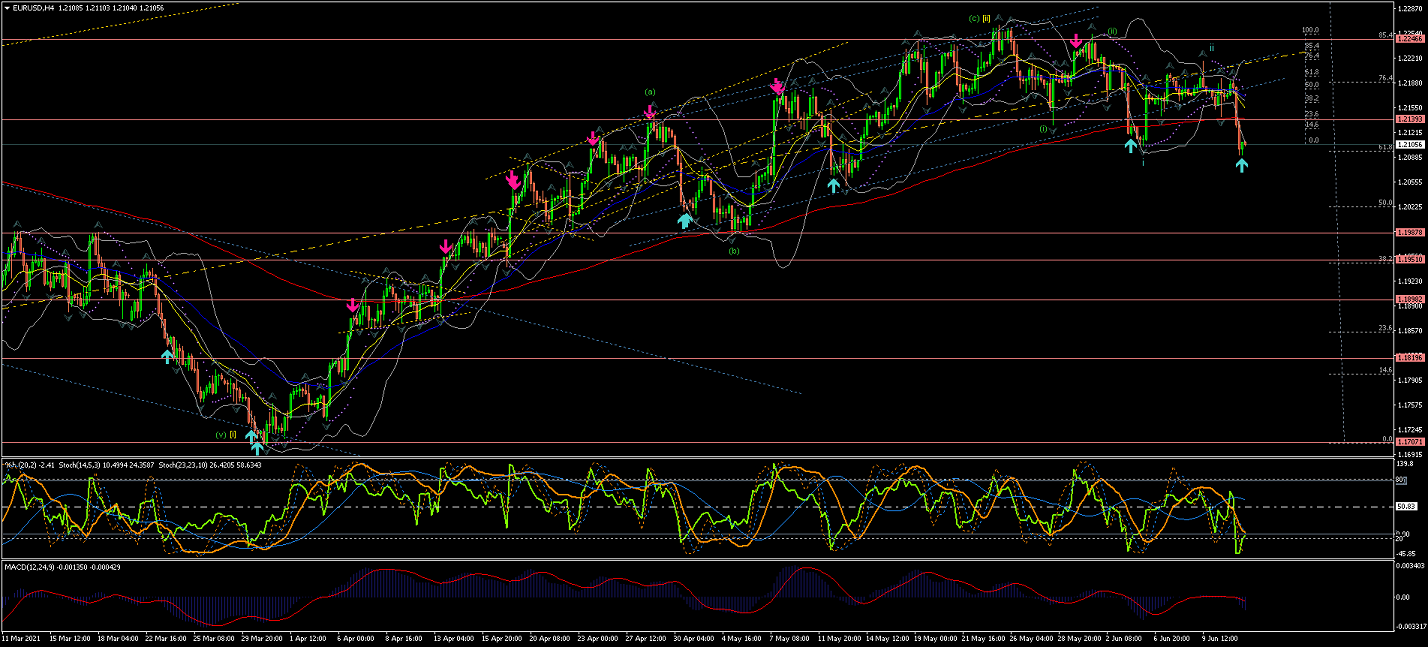The image size is (1428, 647).
Task: Click the green wave label (a)
Action: pyautogui.click(x=650, y=92)
